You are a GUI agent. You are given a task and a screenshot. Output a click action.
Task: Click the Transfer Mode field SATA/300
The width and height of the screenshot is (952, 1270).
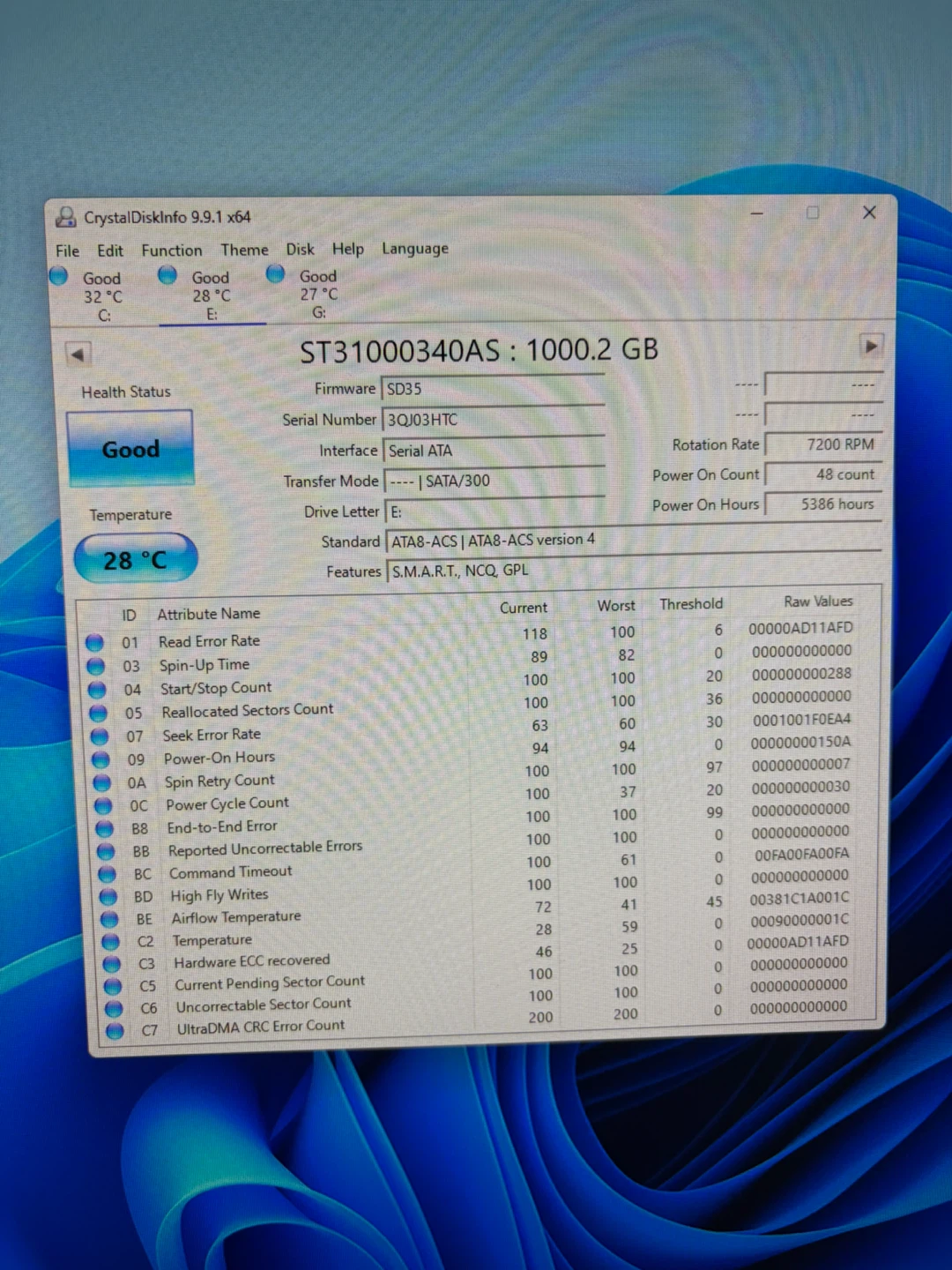(495, 481)
